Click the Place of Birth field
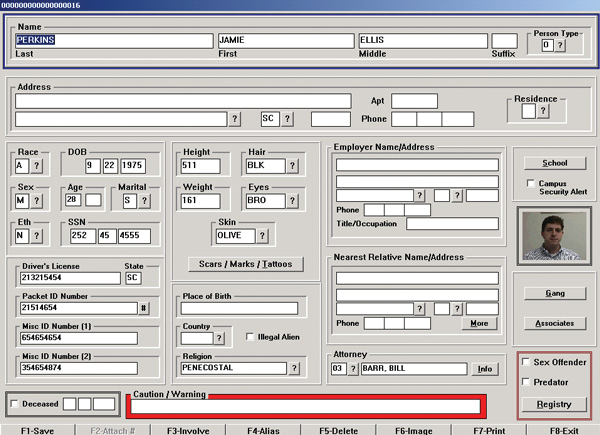Screen dimensions: 600x435 coord(239,308)
